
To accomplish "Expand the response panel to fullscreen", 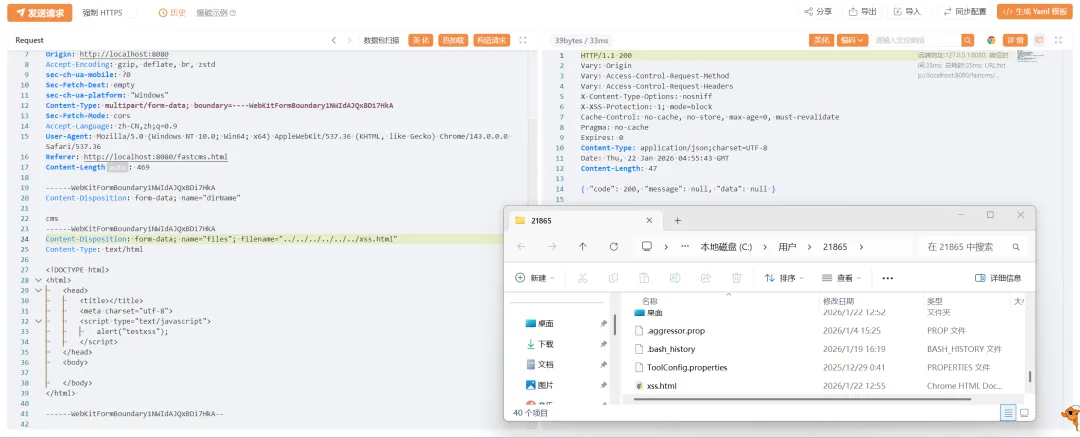I will (x=1061, y=40).
